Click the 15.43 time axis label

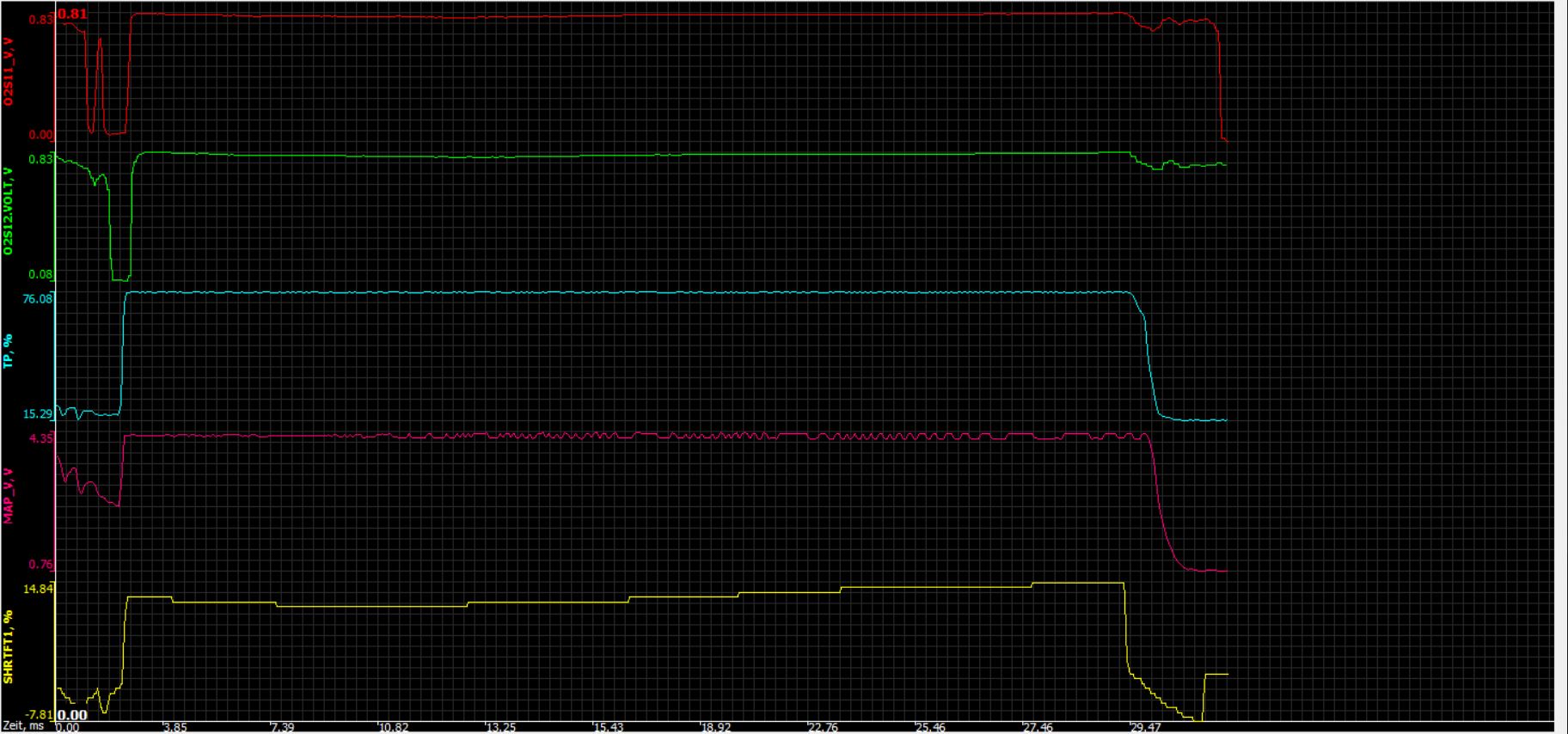[608, 727]
